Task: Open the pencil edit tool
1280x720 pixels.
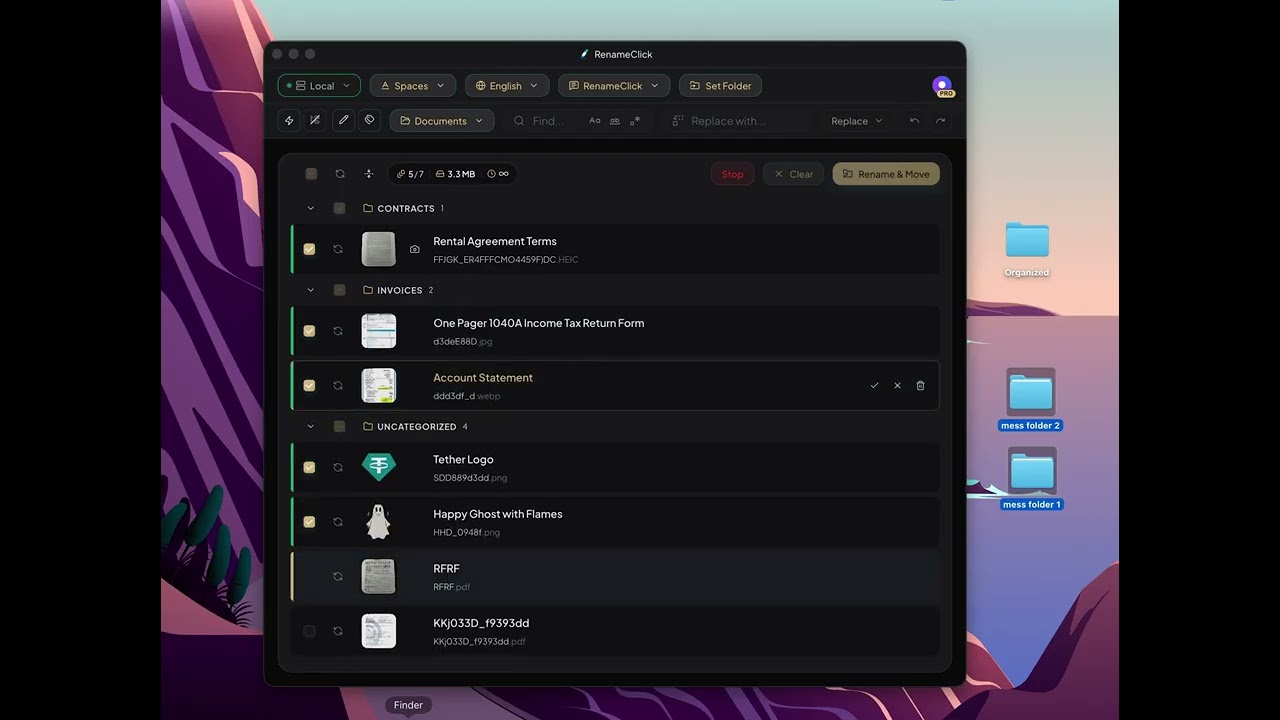Action: pos(344,120)
